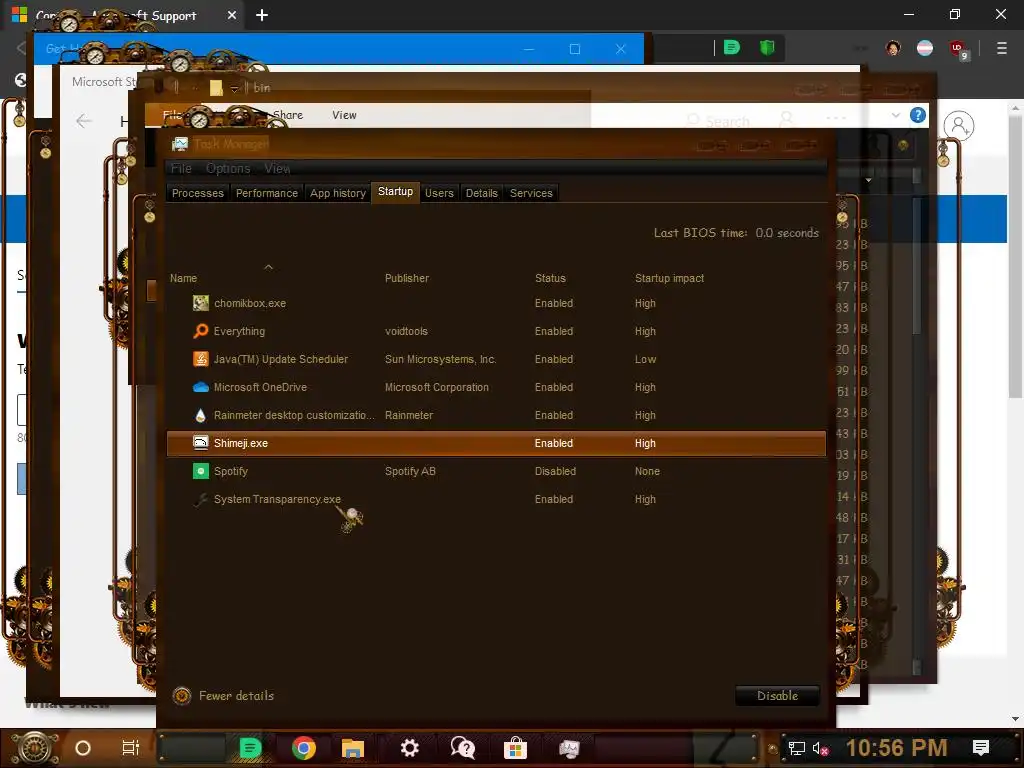Open File Explorer from the taskbar

coord(353,748)
